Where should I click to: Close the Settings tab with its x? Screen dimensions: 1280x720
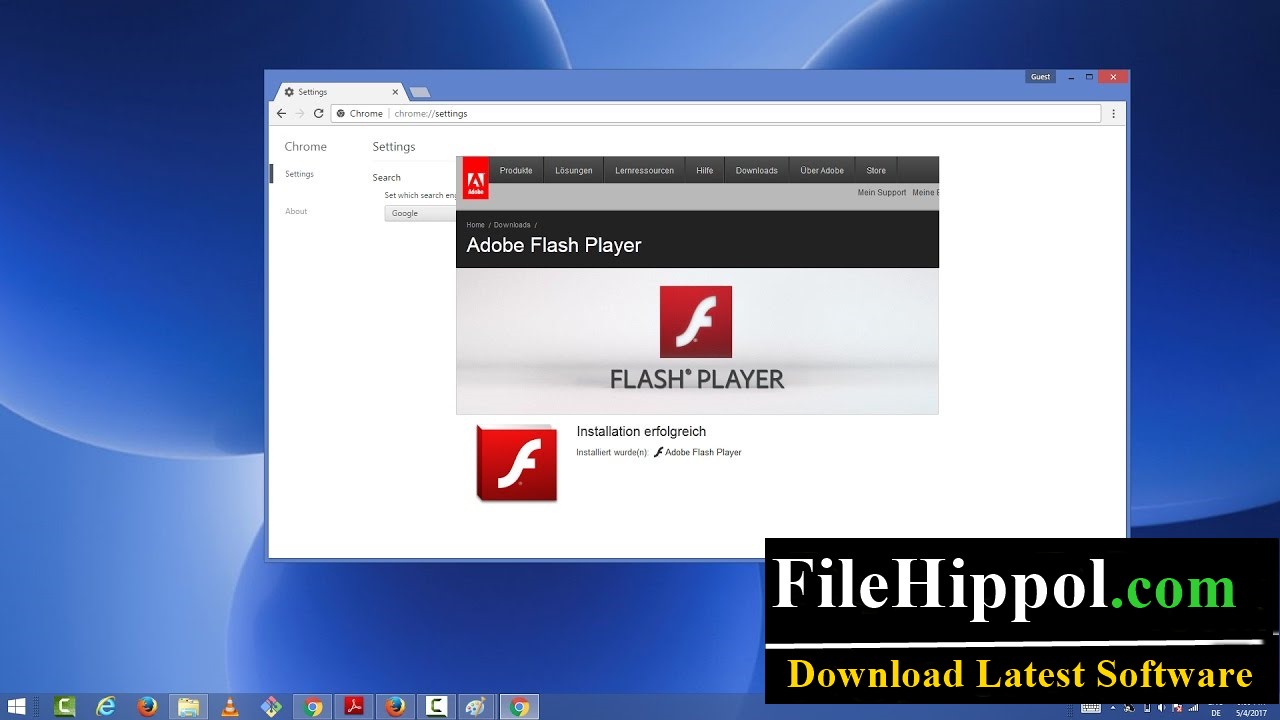395,92
